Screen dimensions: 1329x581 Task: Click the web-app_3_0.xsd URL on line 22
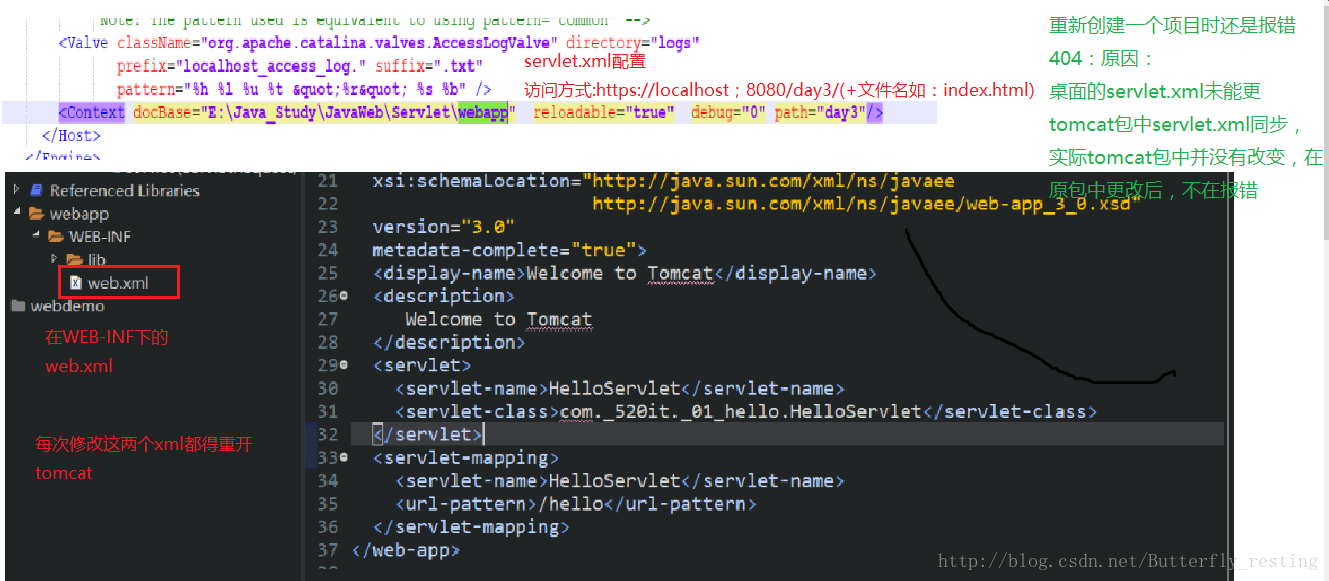pos(867,204)
